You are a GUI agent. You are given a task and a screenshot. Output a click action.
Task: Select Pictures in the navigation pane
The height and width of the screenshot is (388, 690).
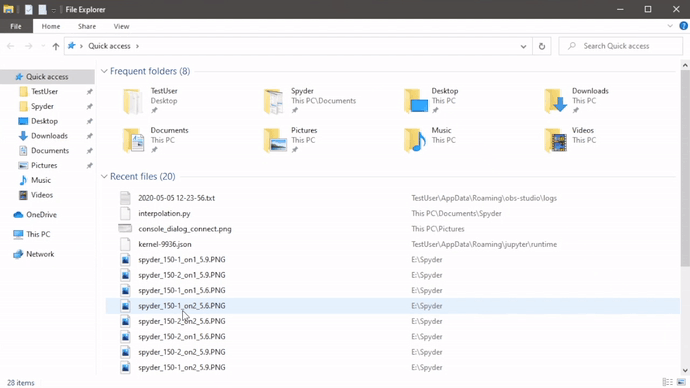pyautogui.click(x=44, y=165)
